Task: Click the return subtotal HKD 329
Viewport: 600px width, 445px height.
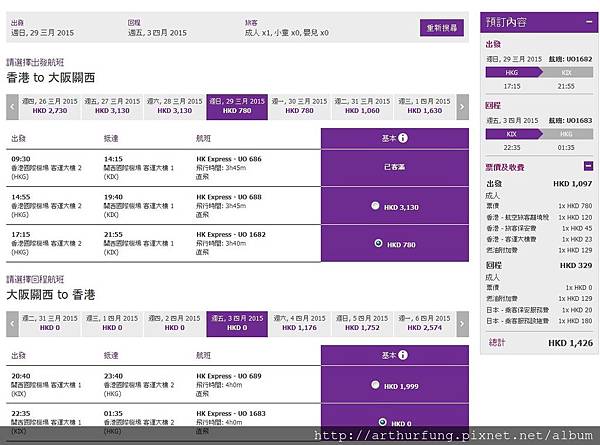Action: (576, 265)
